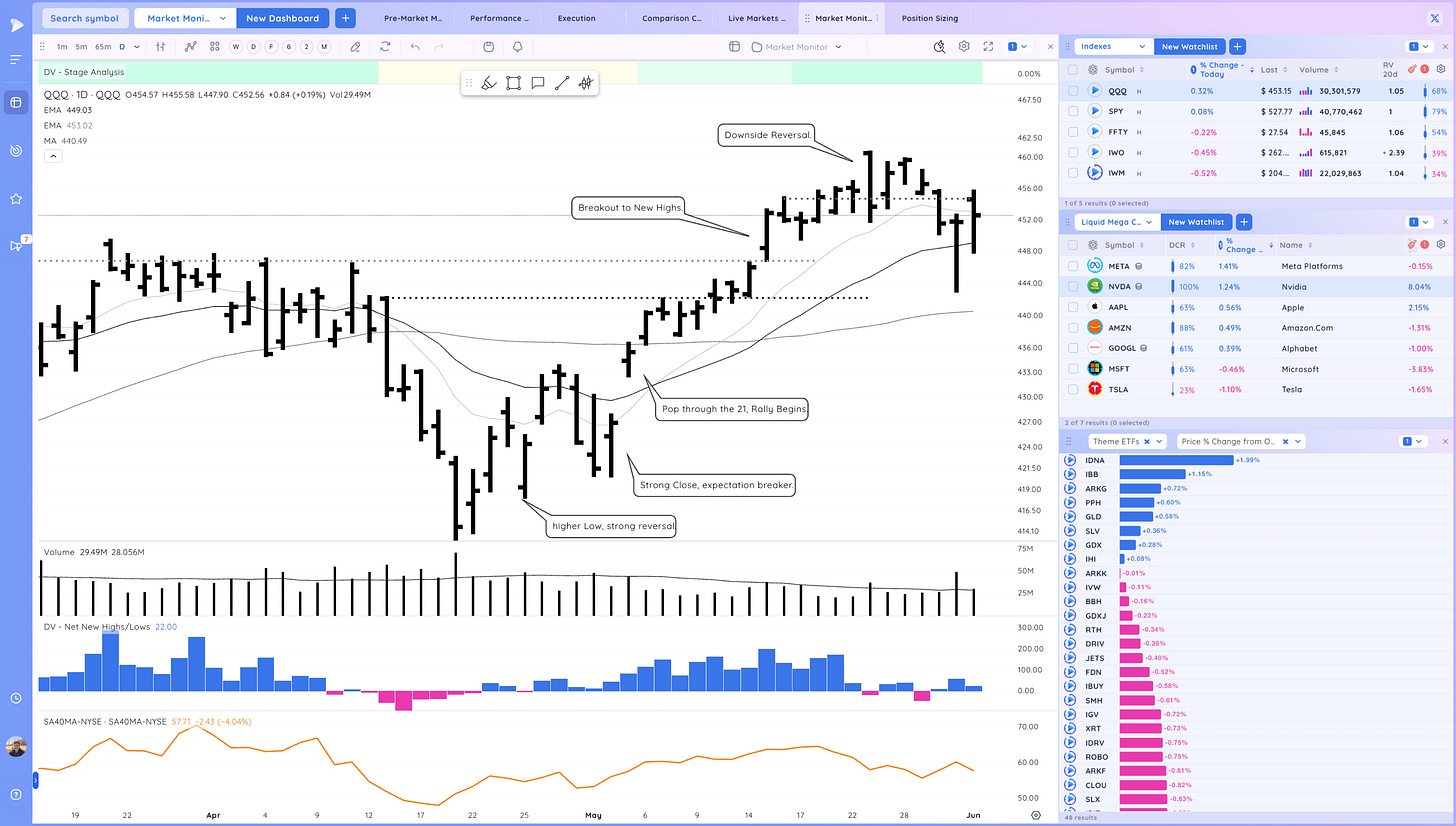Tick the checkbox for QQQ row
1456x826 pixels.
[x=1072, y=90]
